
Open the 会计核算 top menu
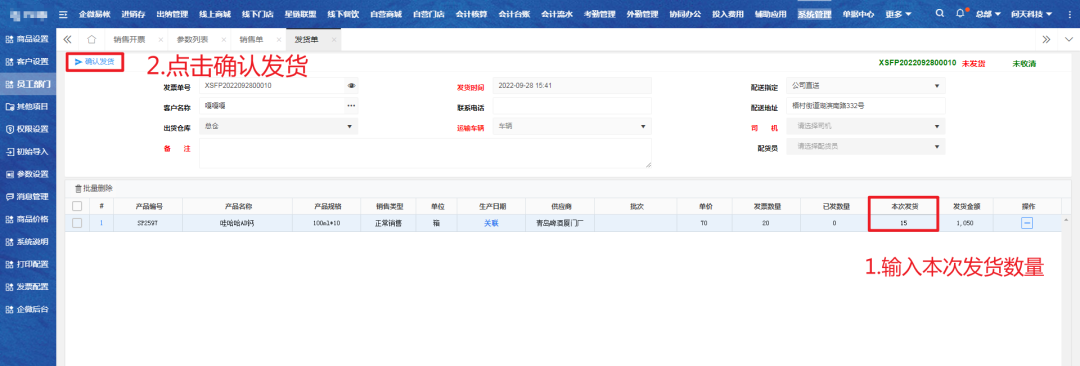click(x=471, y=14)
